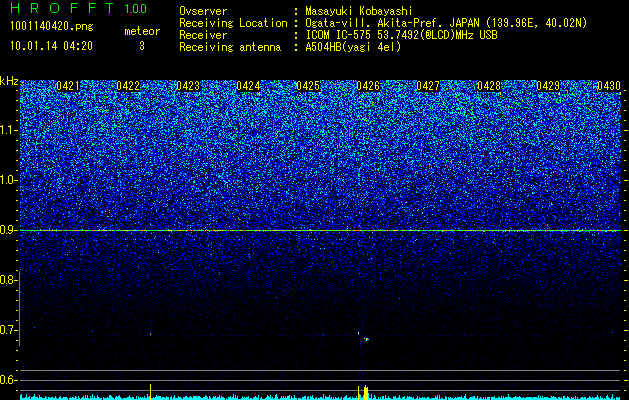Click the date stamp 10.01.14 04:20
The height and width of the screenshot is (400, 629).
[x=51, y=46]
